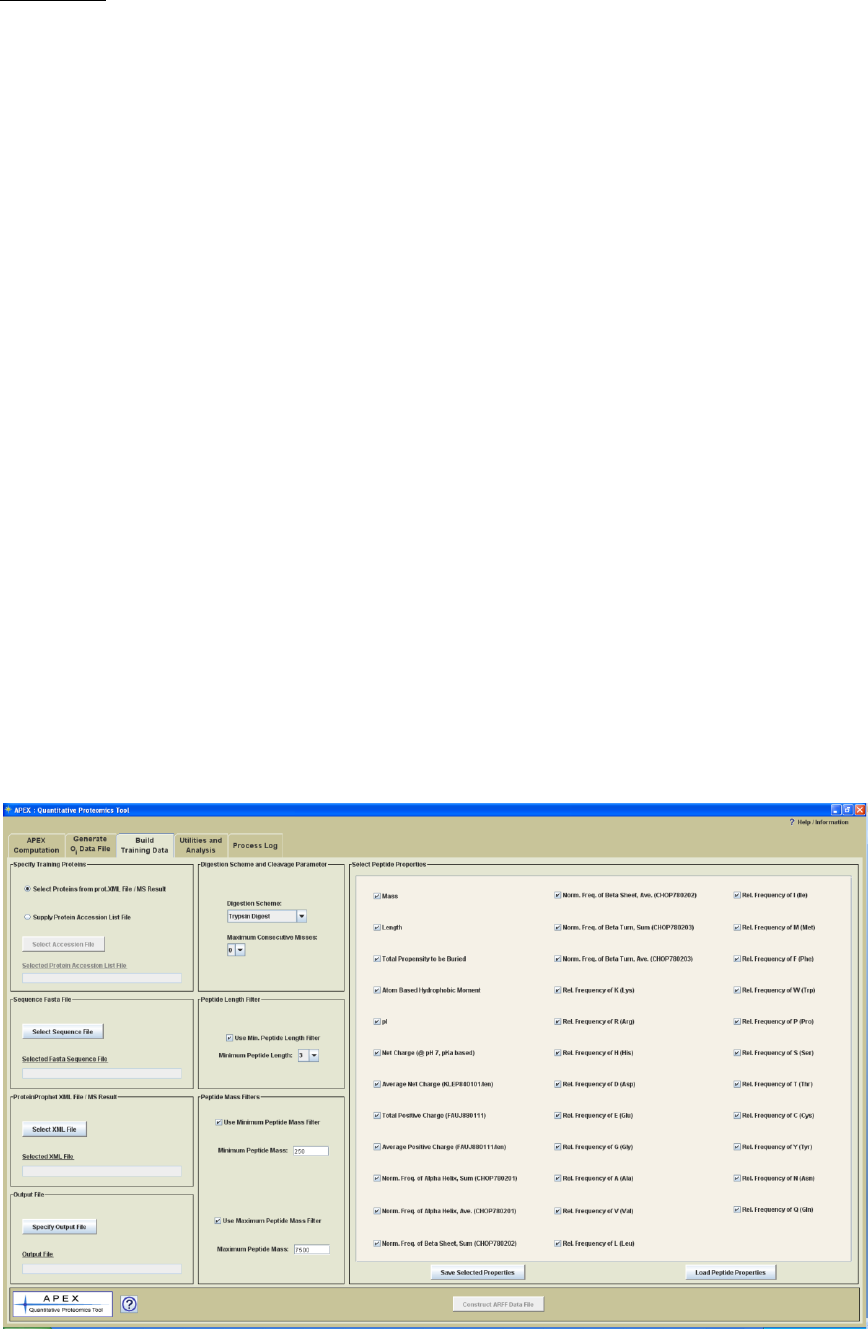Open the Digestion Scheme dropdown
The width and height of the screenshot is (868, 1329).
click(267, 915)
